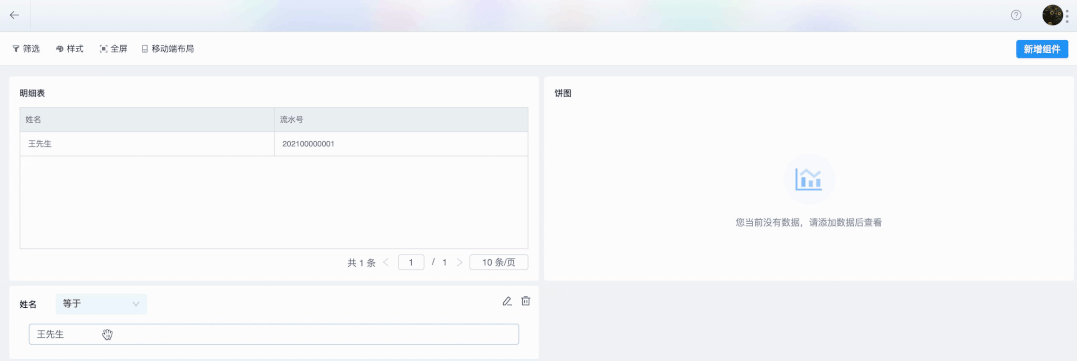
Task: Select the 王先生 table cell
Action: pyautogui.click(x=147, y=144)
